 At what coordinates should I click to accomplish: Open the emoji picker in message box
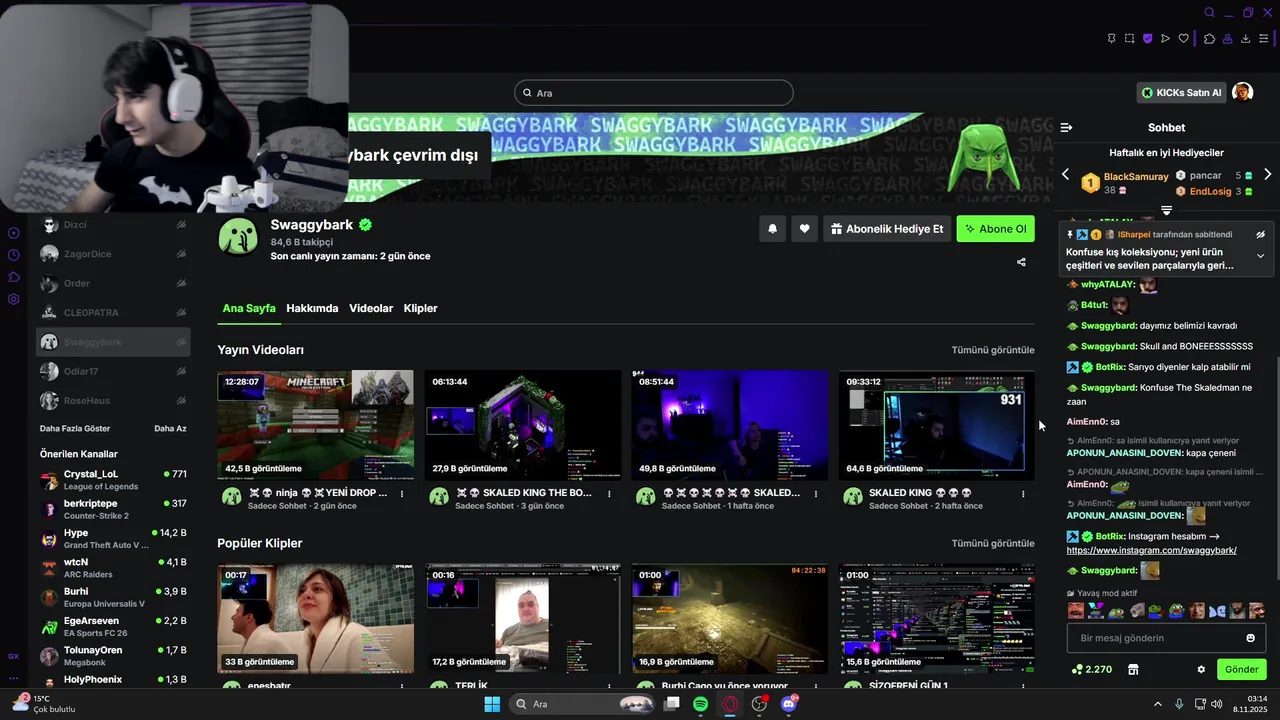pos(1250,638)
